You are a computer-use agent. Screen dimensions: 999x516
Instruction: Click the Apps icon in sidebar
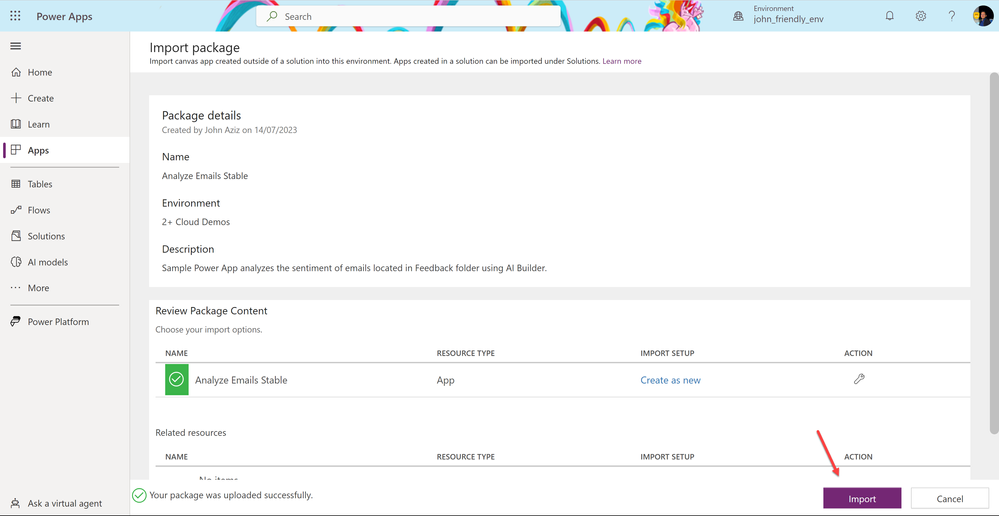pos(17,150)
